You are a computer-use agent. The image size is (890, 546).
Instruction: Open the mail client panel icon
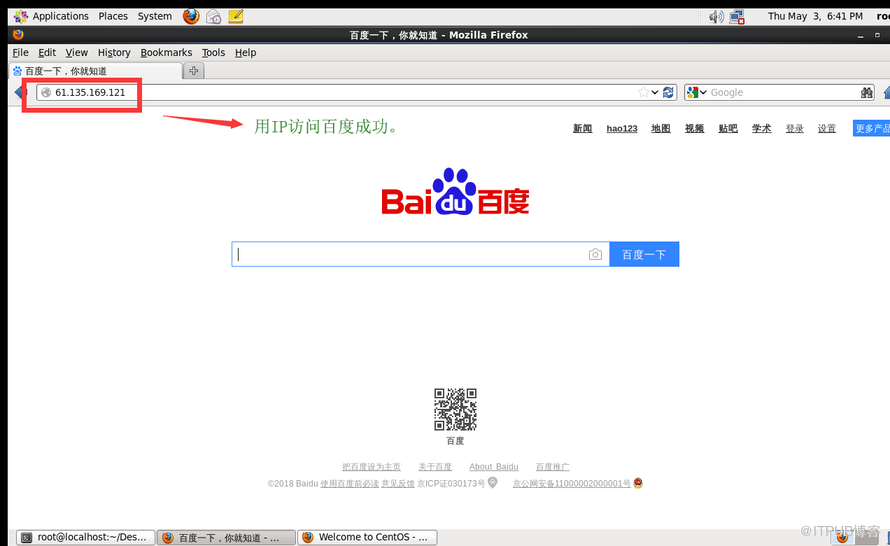point(213,16)
